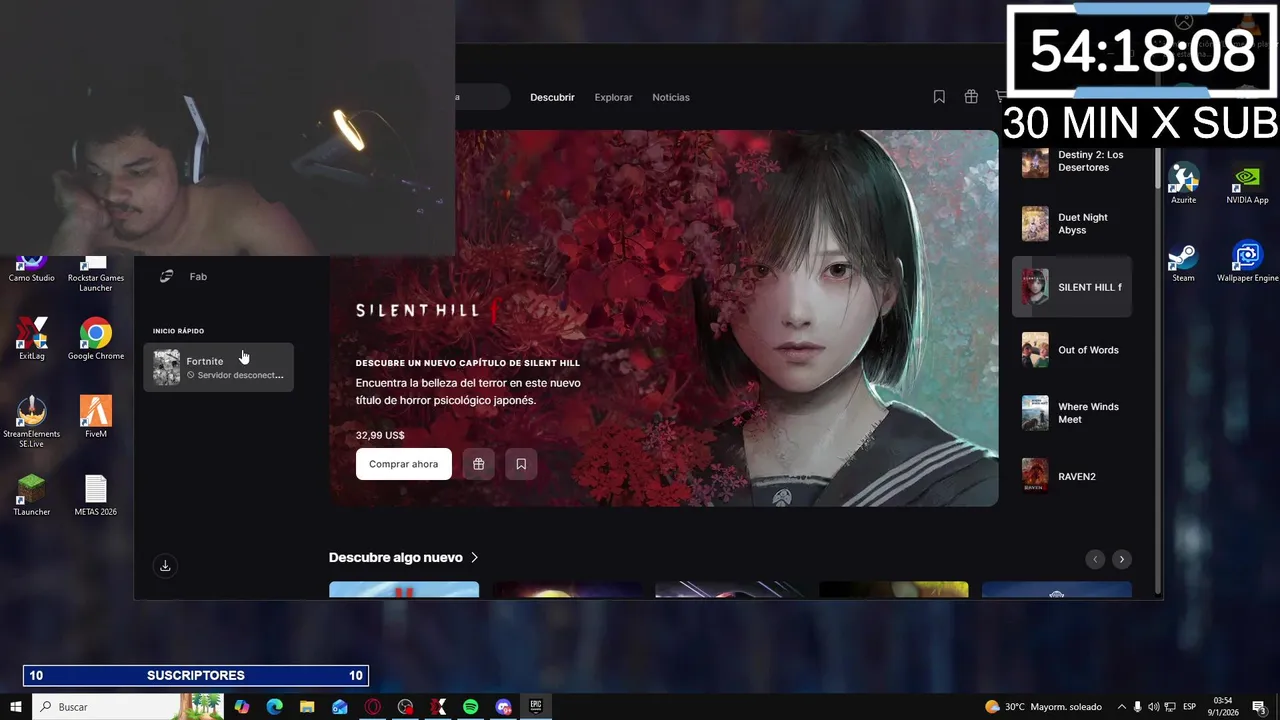Open File Explorer from the taskbar
1280x720 pixels.
pyautogui.click(x=307, y=707)
